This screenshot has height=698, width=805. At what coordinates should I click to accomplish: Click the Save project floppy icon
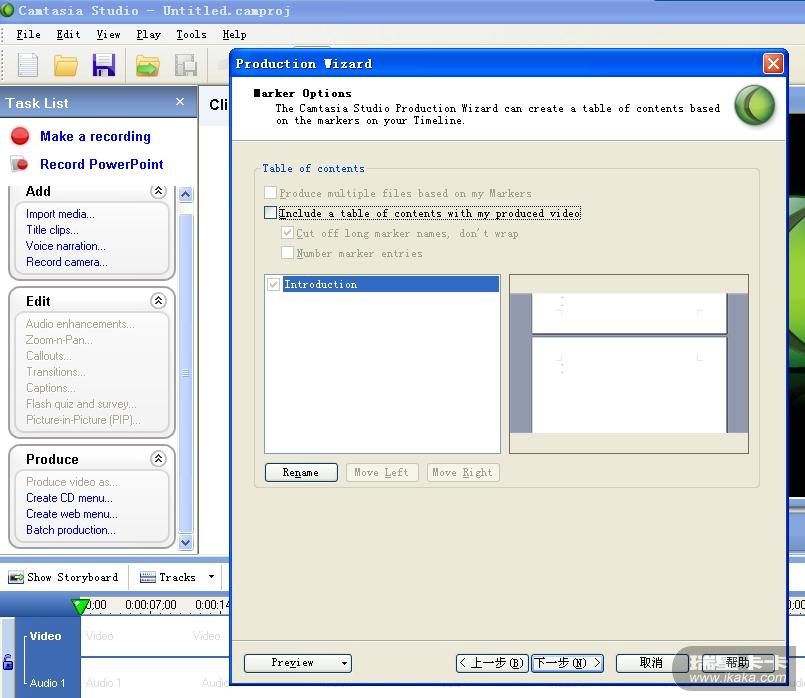(104, 65)
